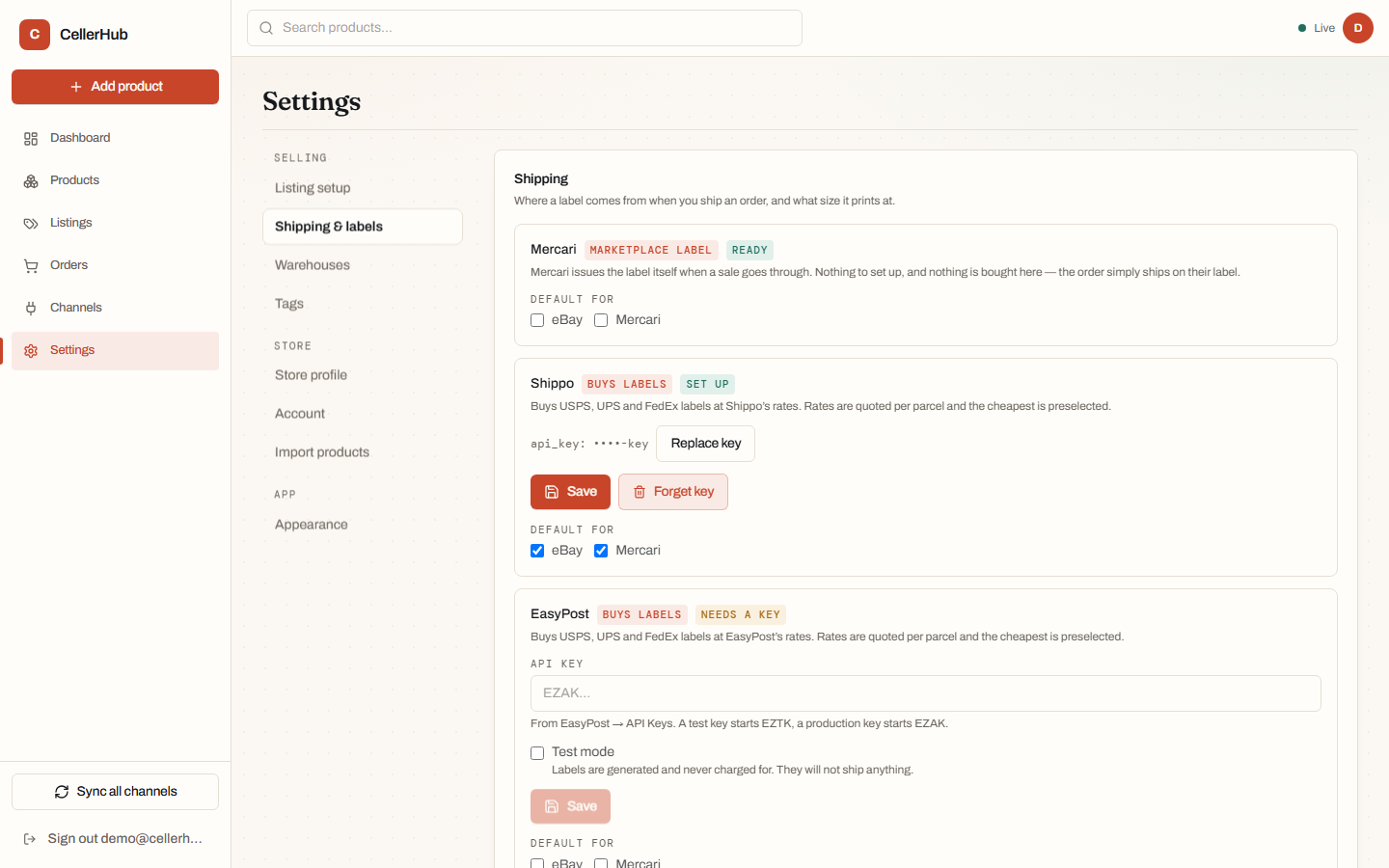
Task: Open Listing setup settings section
Action: (363, 188)
